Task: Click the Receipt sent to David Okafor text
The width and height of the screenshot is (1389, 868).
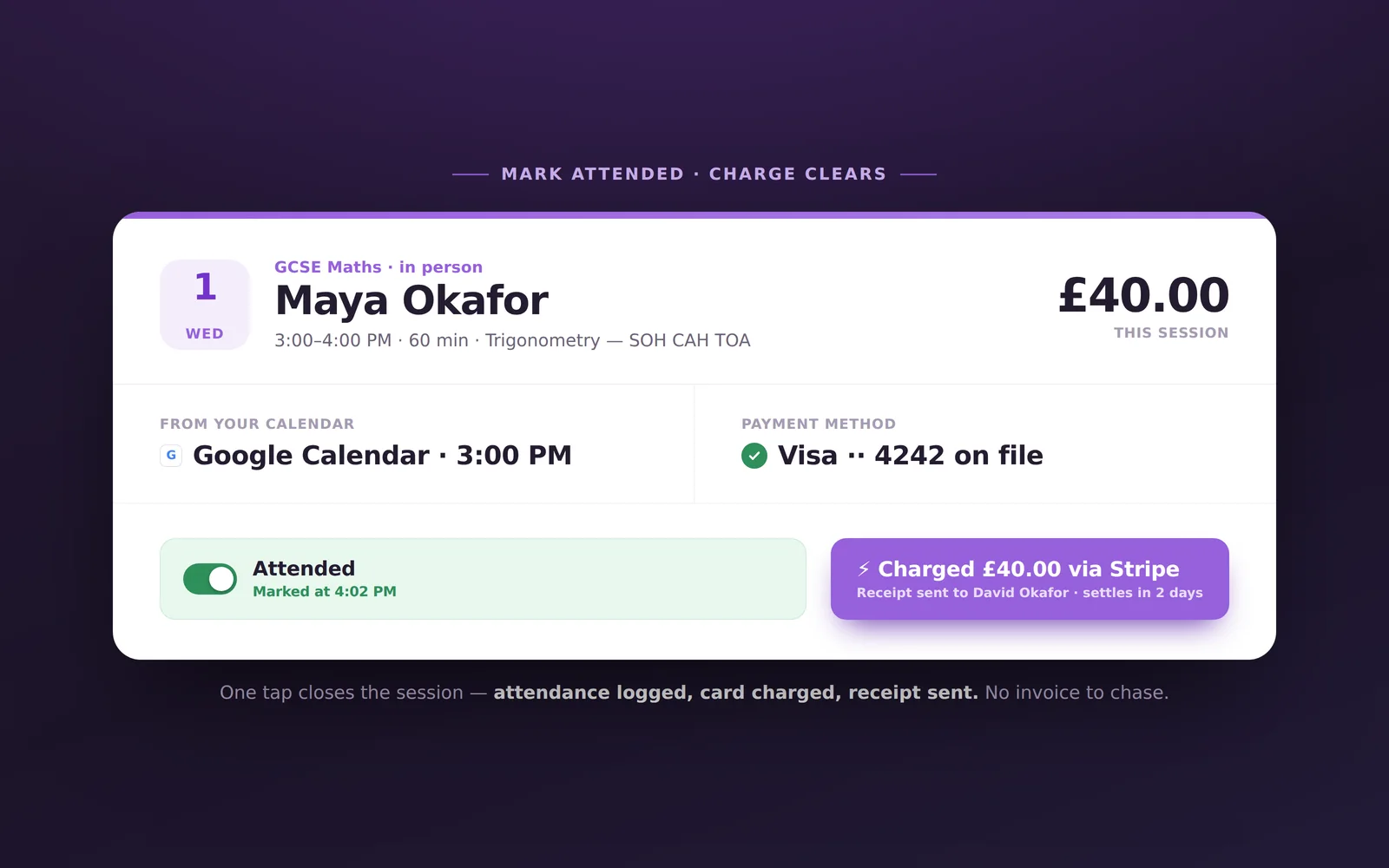Action: tap(963, 593)
